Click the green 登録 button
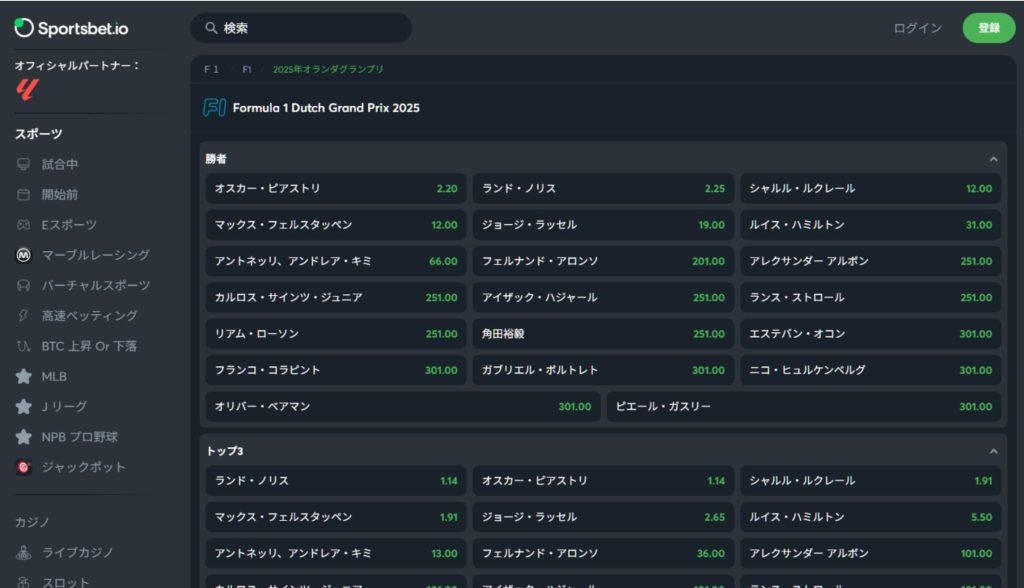1024x588 pixels. coord(989,28)
